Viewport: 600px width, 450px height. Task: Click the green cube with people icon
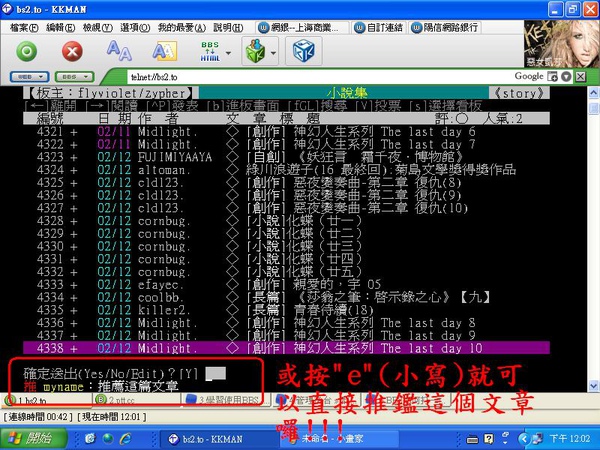pyautogui.click(x=254, y=51)
